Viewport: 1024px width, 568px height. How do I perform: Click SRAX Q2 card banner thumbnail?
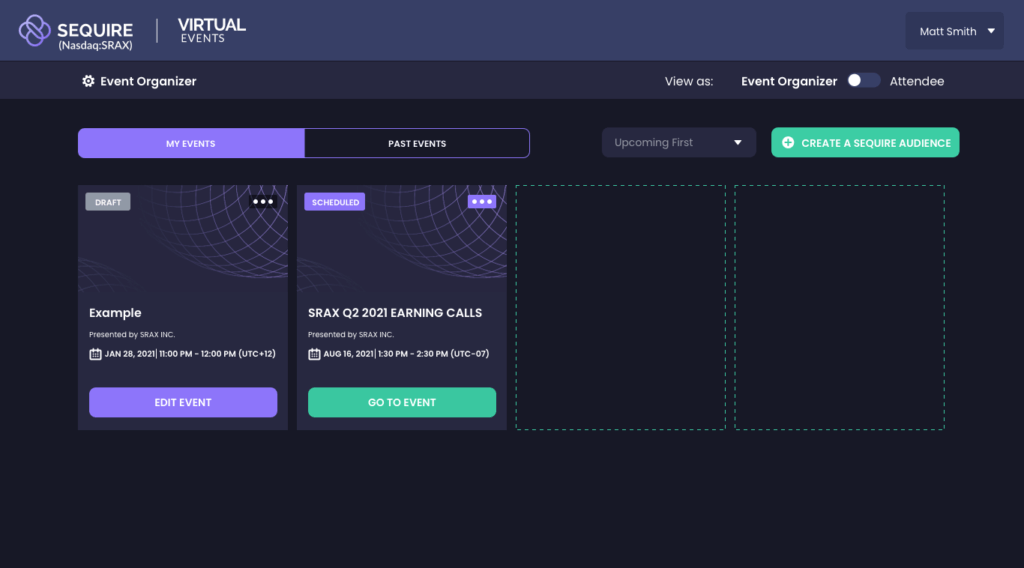pos(402,239)
